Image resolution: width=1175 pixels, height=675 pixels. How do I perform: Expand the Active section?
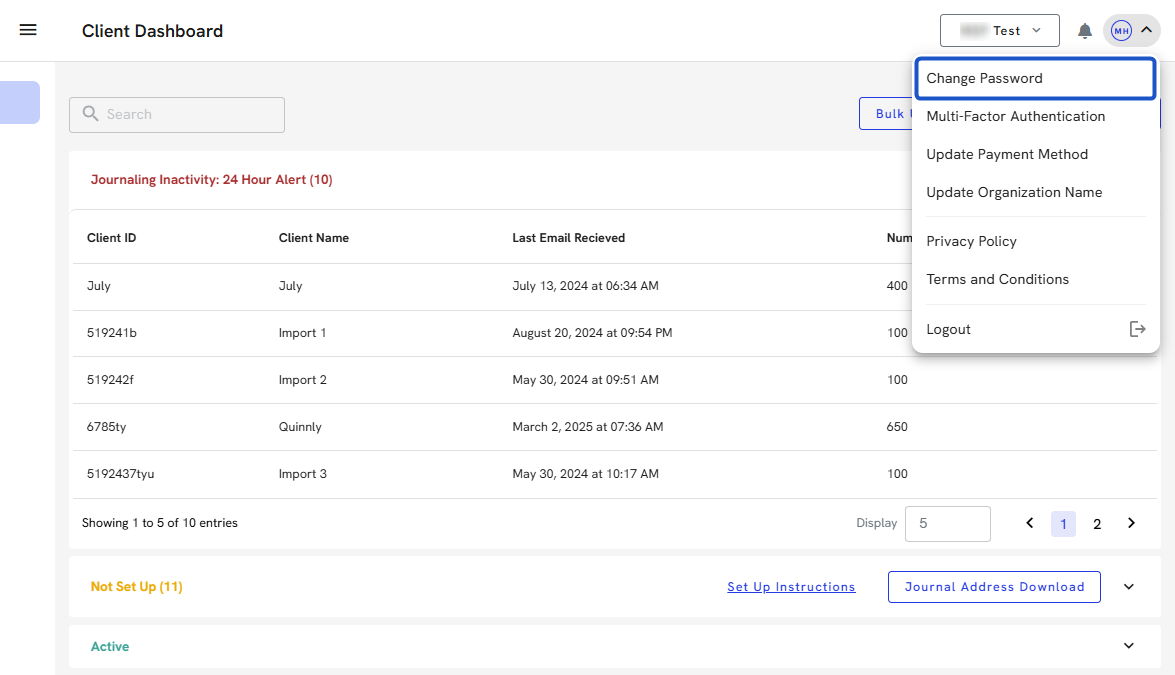pos(1129,646)
